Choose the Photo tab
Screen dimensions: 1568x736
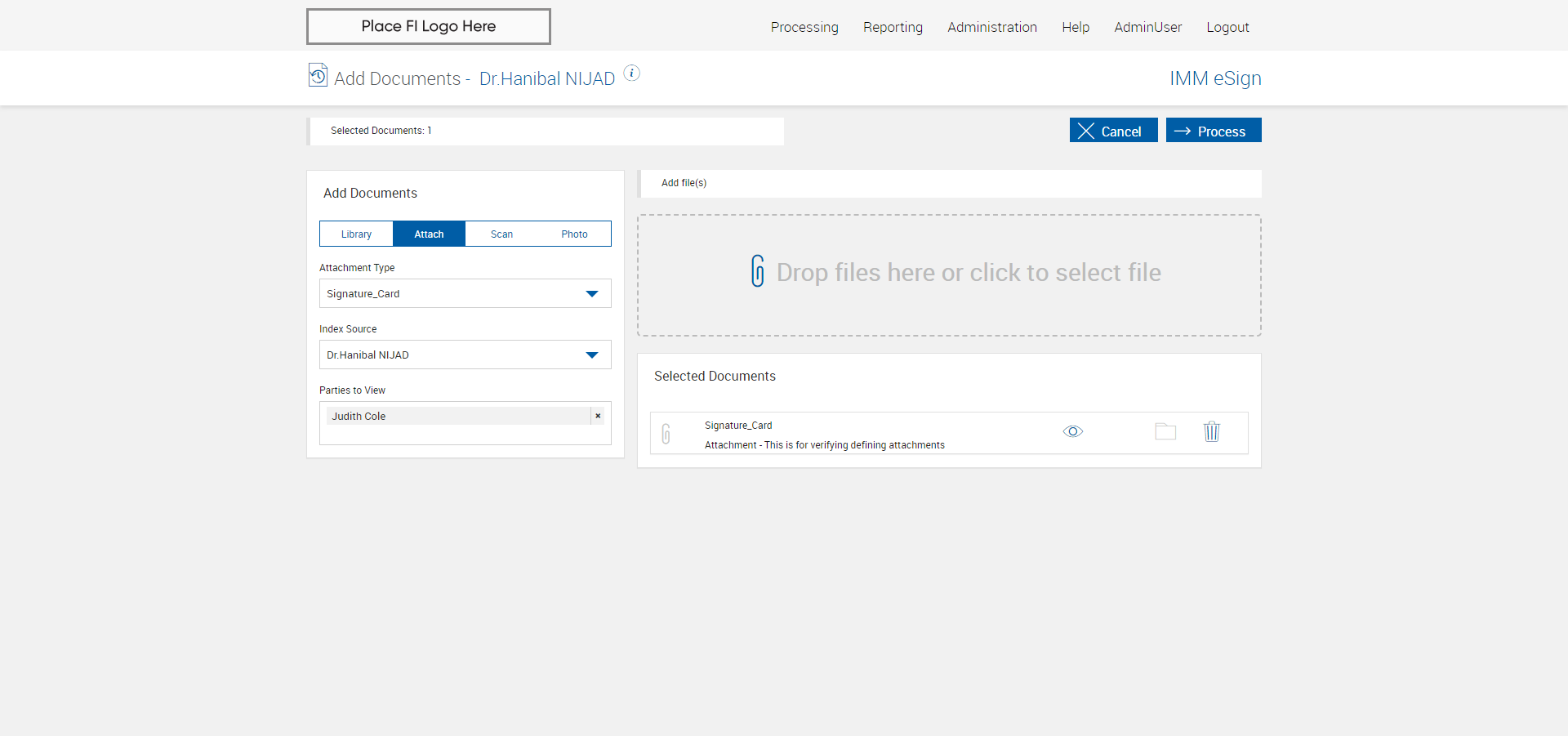pos(574,234)
